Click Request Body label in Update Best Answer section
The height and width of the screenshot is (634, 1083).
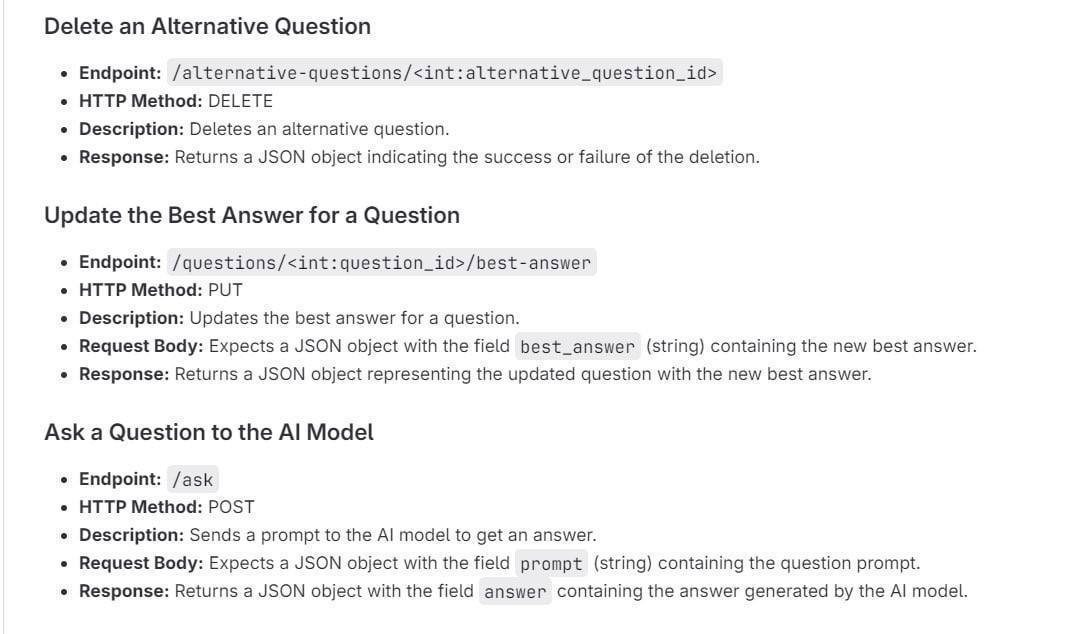click(x=141, y=346)
